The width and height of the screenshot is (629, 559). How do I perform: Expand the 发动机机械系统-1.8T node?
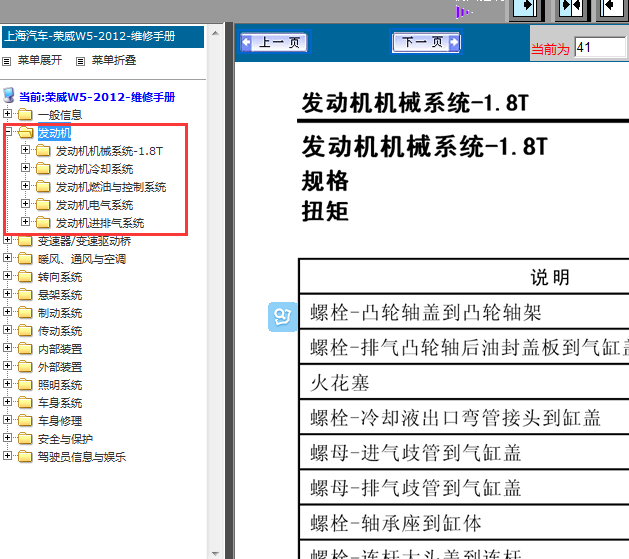click(x=25, y=150)
